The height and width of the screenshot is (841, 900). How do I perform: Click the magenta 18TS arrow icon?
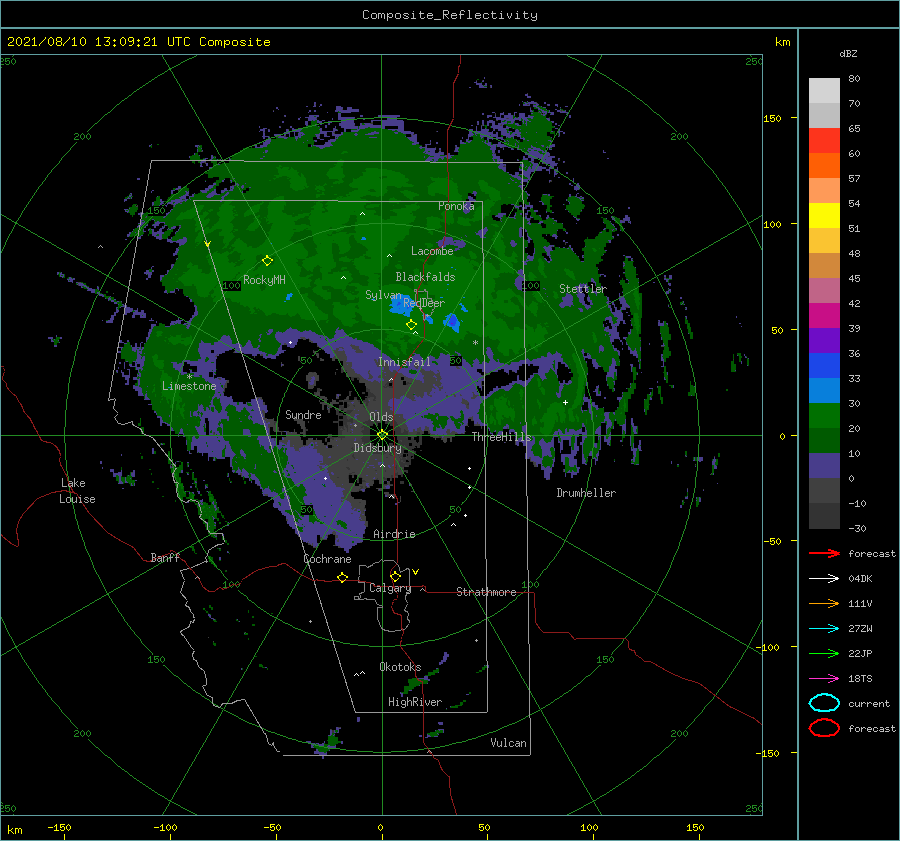[824, 678]
